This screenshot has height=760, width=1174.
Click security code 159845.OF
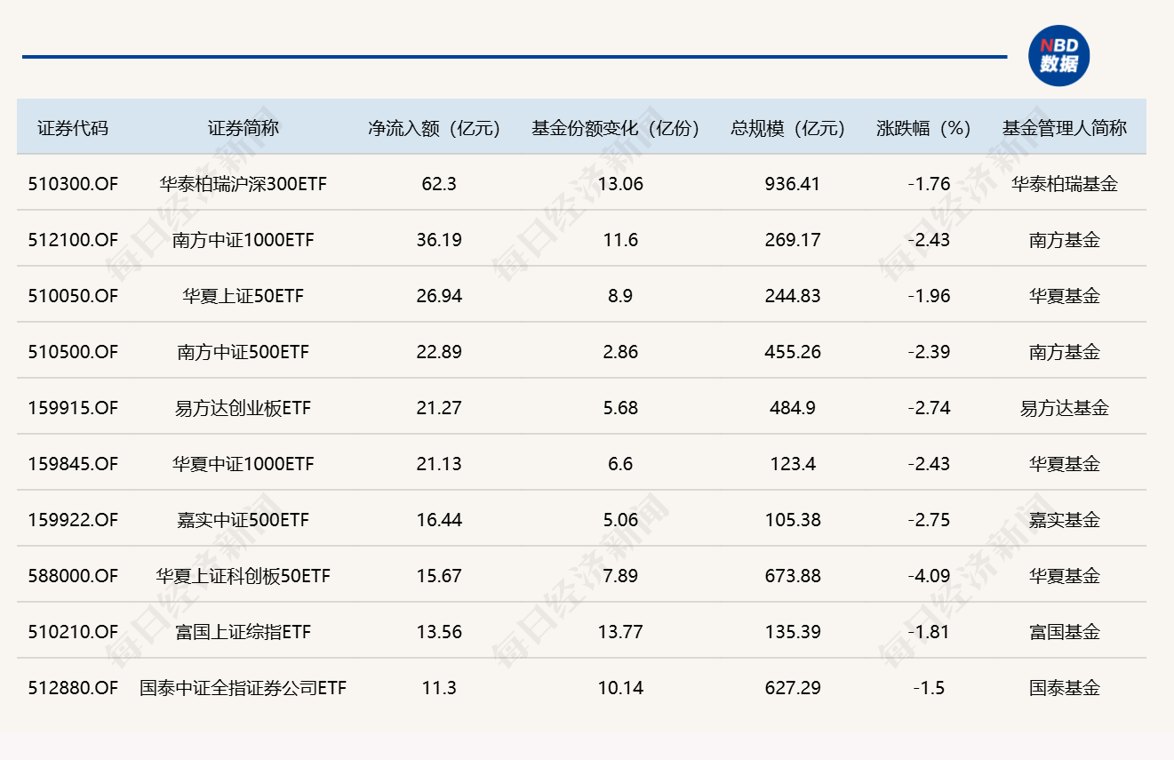point(73,463)
